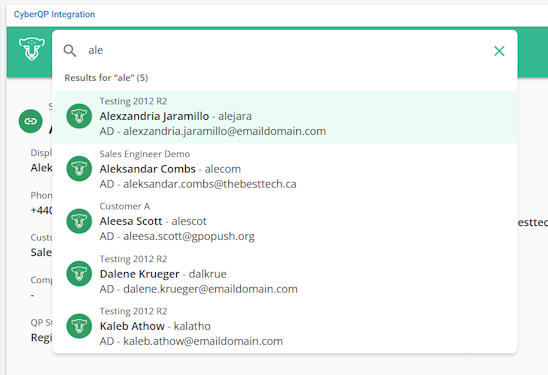This screenshot has width=548, height=375.
Task: Click Aleksandar Combs' avatar icon
Action: [79, 169]
